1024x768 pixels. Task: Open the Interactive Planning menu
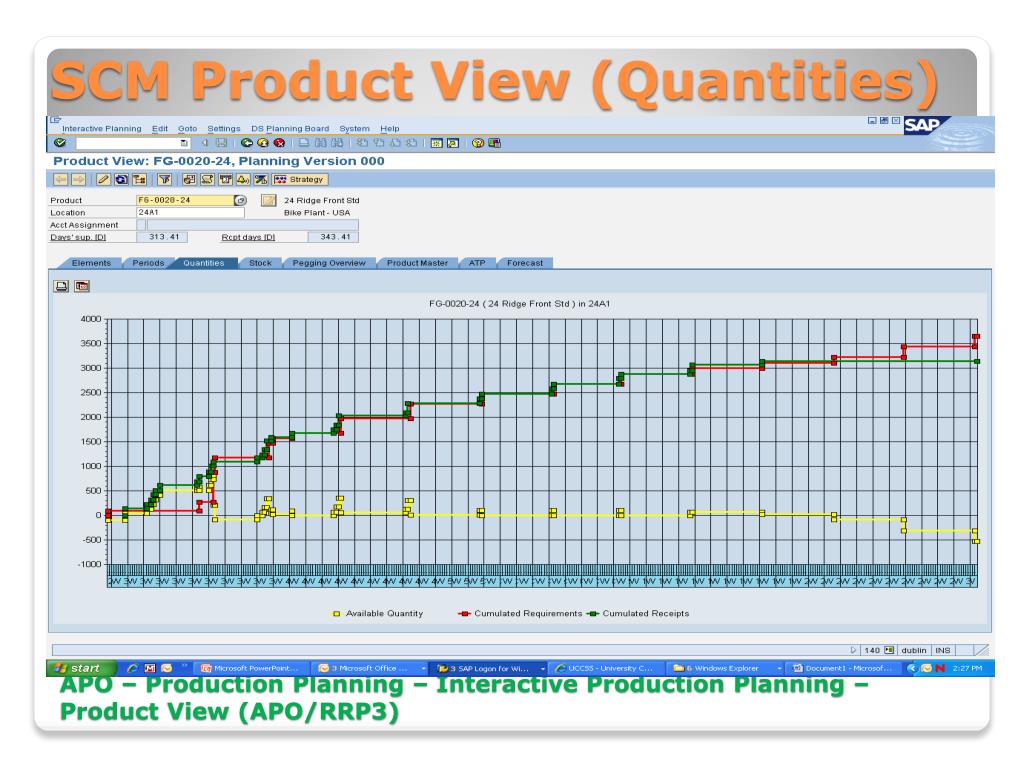click(102, 129)
